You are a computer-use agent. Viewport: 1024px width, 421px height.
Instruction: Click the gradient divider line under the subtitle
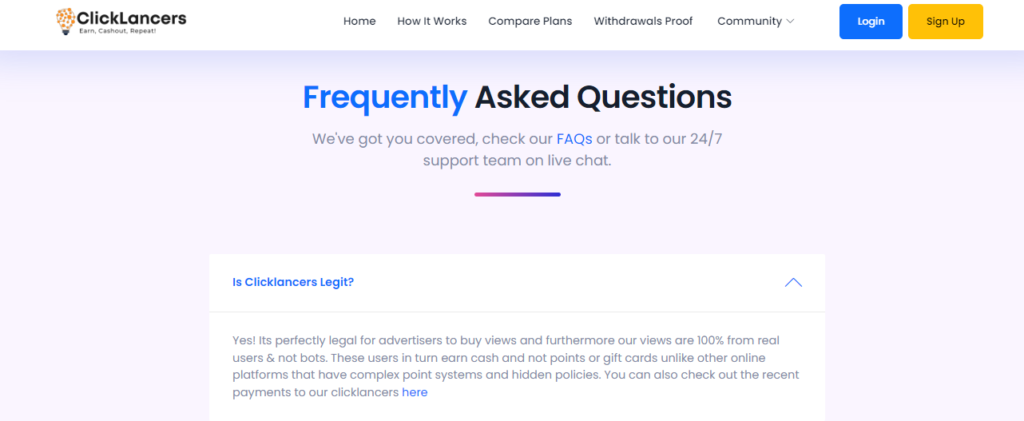click(x=517, y=194)
